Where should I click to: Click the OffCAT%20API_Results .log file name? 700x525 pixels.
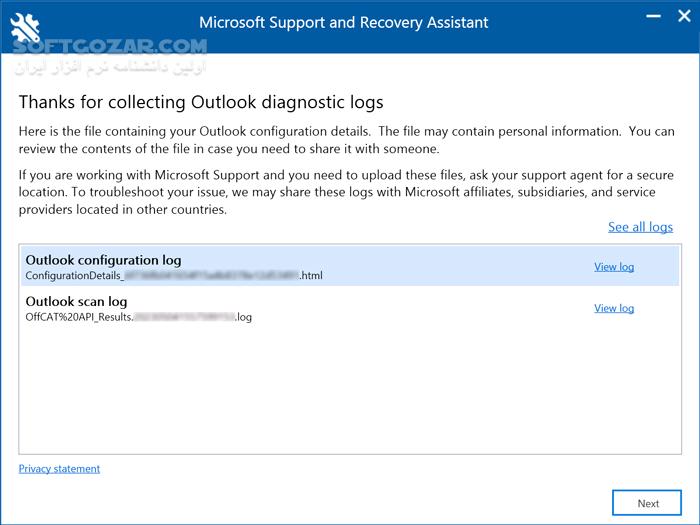pos(138,317)
